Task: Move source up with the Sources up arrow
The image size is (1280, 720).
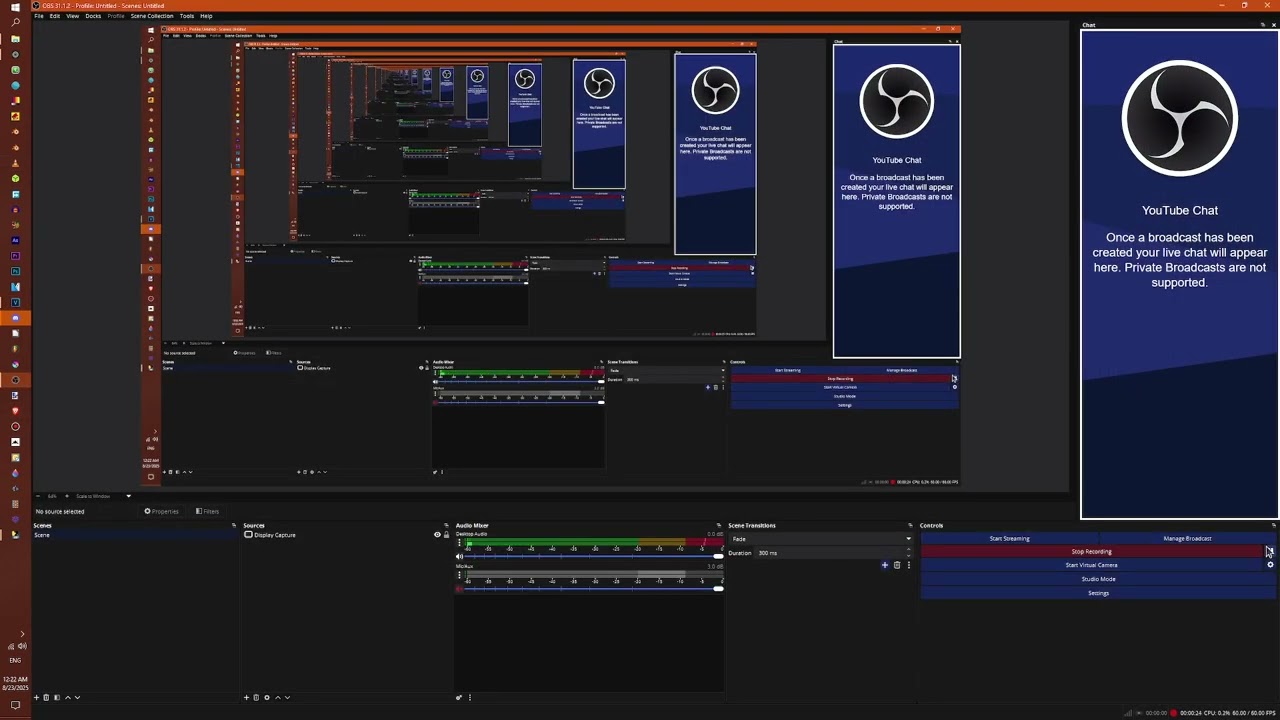Action: pyautogui.click(x=278, y=697)
